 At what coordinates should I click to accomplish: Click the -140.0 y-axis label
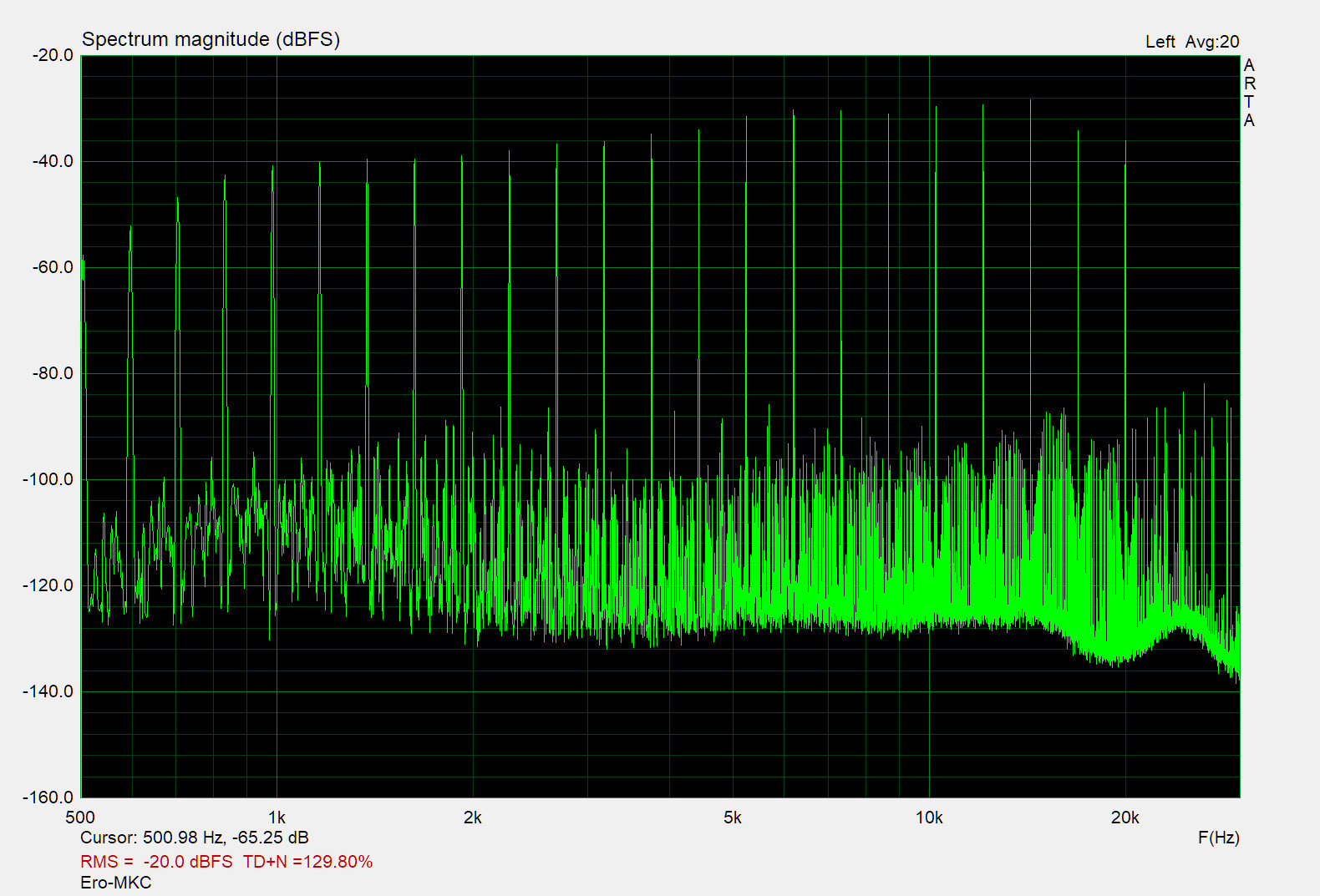(x=49, y=691)
